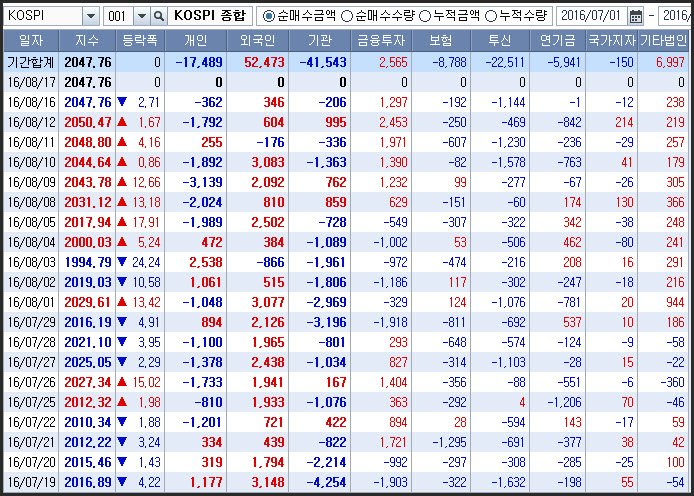Click the 보험 column header
Image resolution: width=694 pixels, height=496 pixels.
click(441, 41)
